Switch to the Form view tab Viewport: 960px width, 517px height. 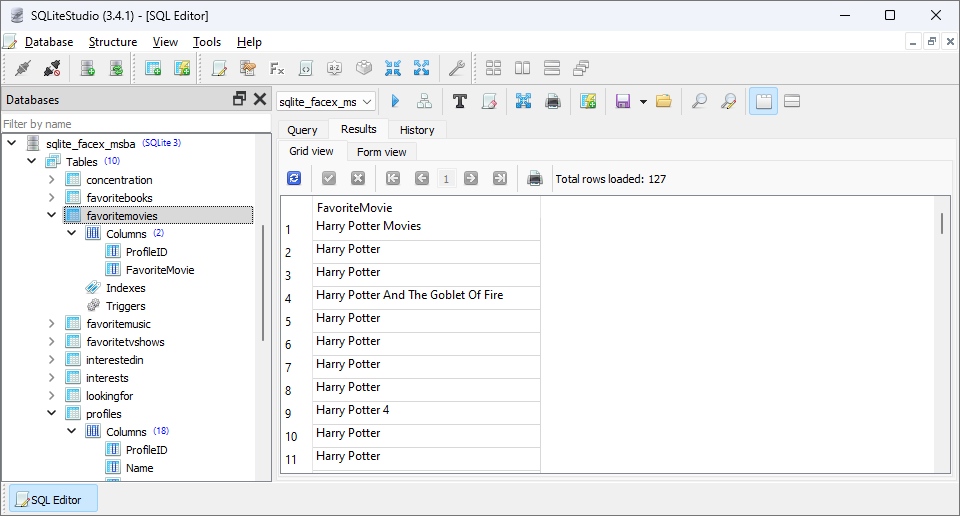click(x=381, y=152)
